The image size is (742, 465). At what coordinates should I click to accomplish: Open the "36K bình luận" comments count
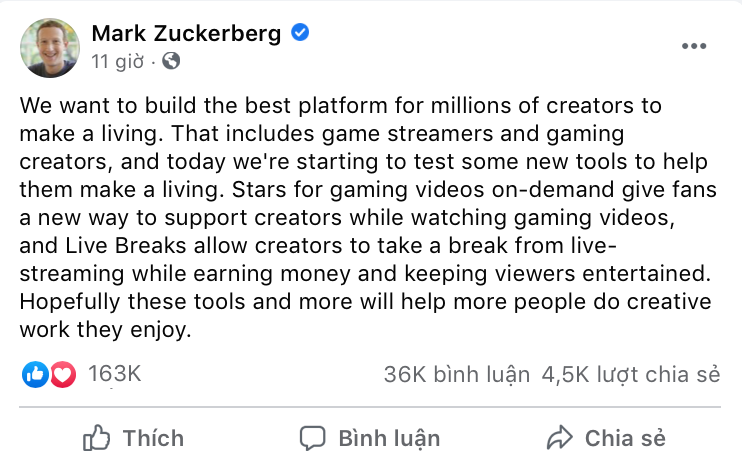click(456, 375)
